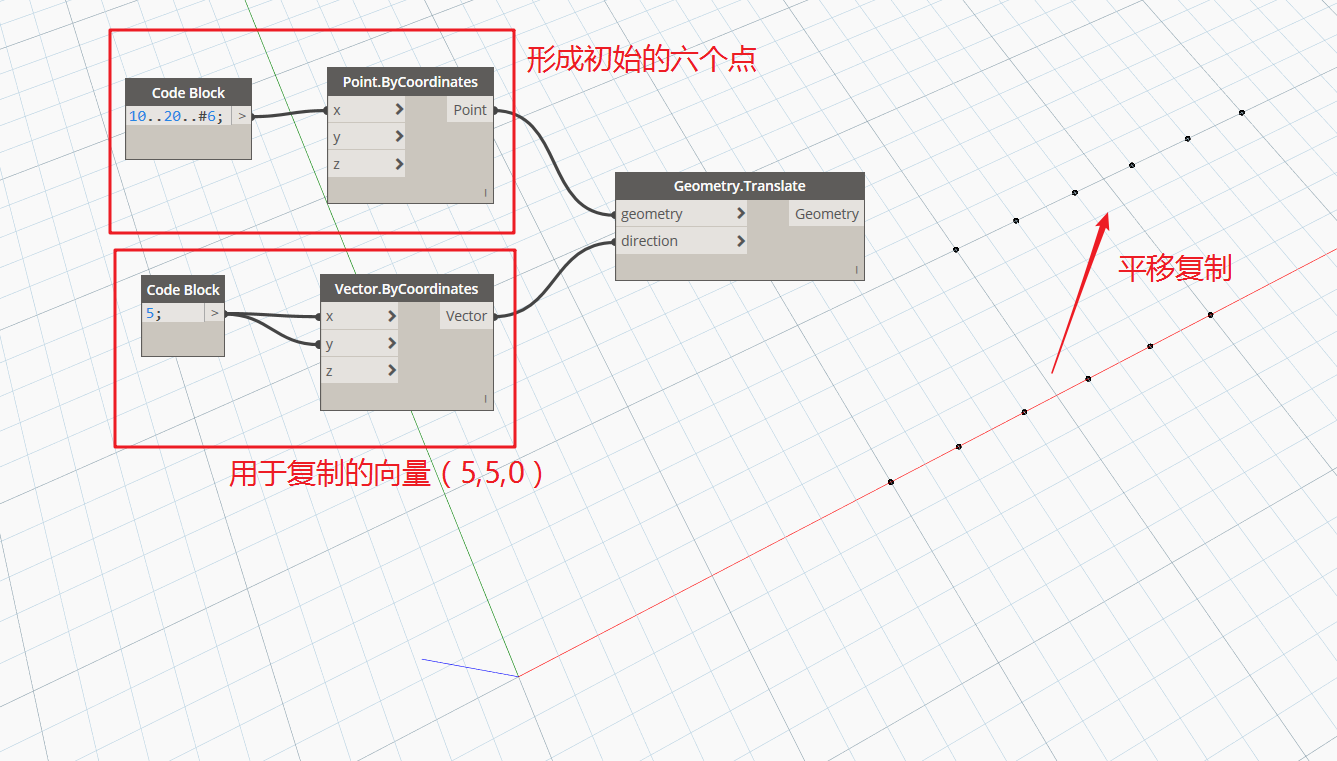
Task: Click y input port on Point.ByCoordinates
Action: click(x=367, y=137)
